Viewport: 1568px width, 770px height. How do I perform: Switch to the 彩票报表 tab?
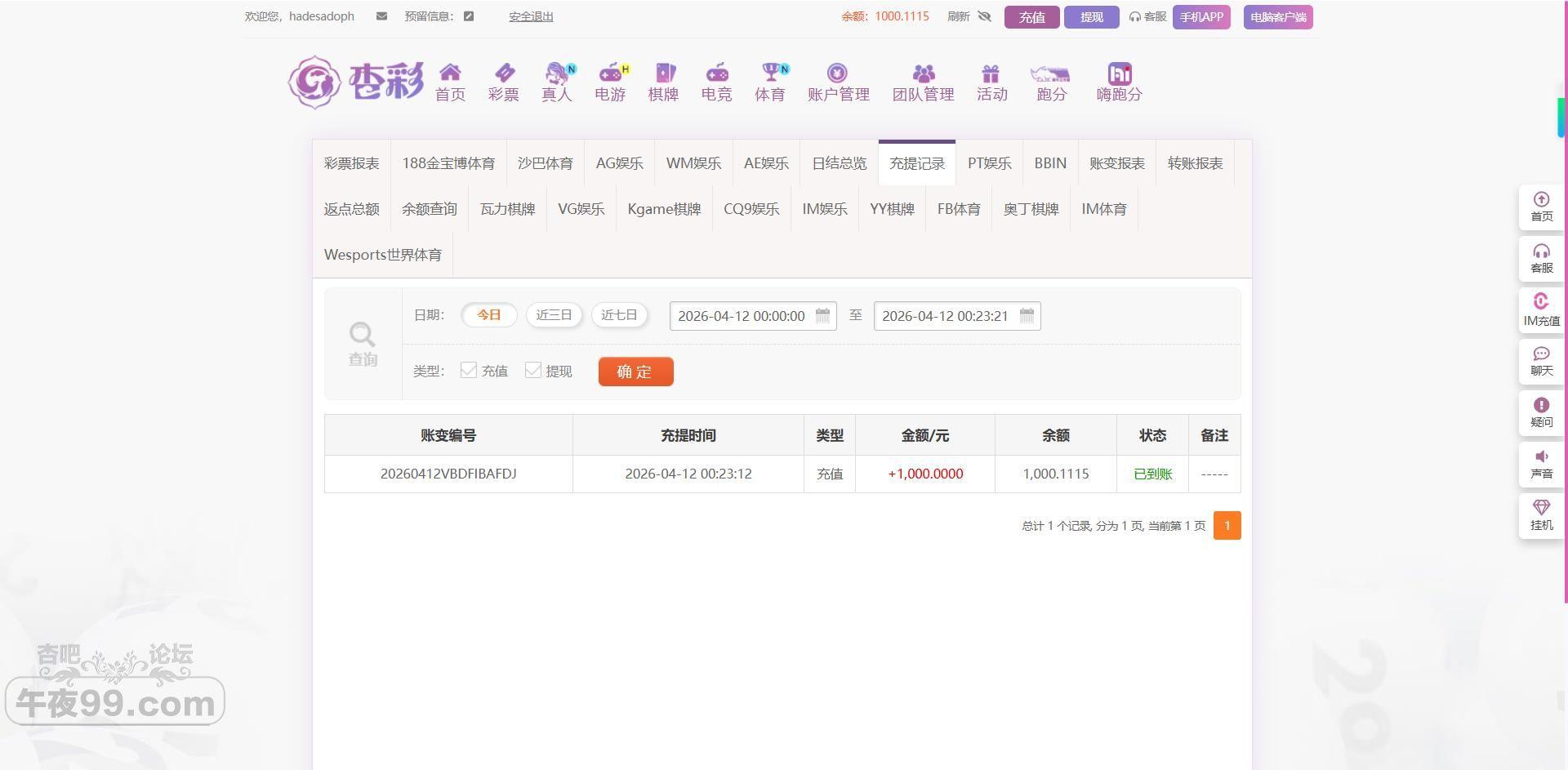click(351, 163)
